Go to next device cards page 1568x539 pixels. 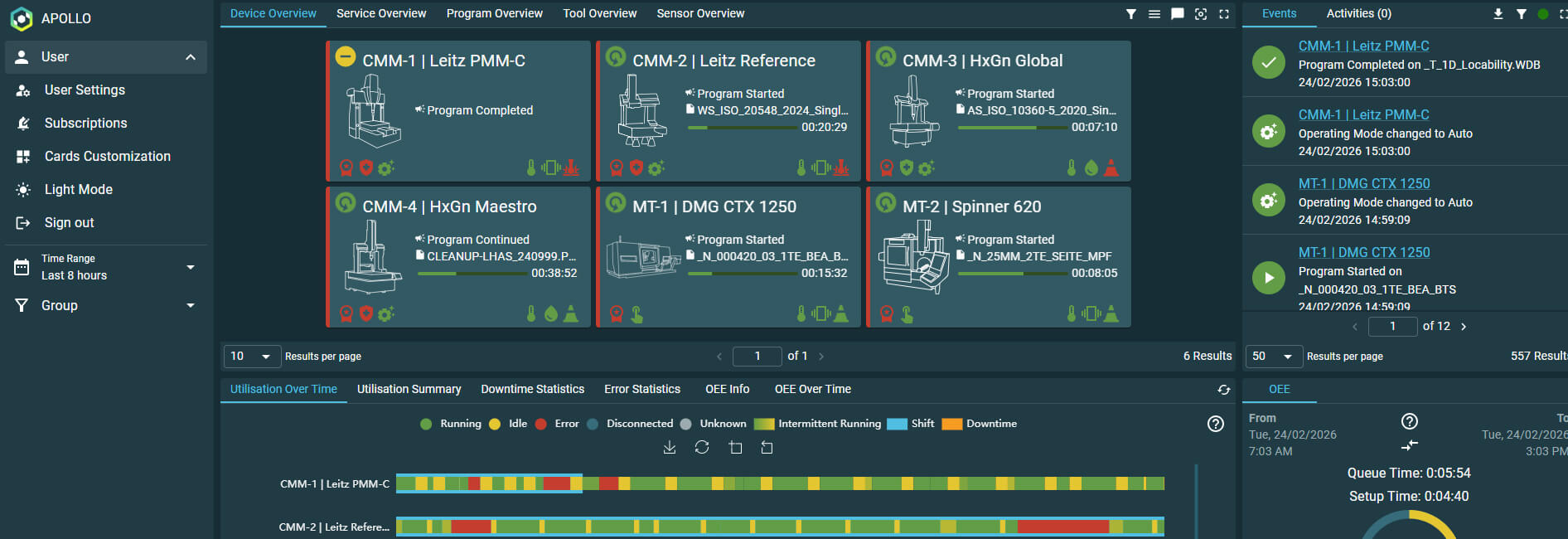[x=821, y=357]
